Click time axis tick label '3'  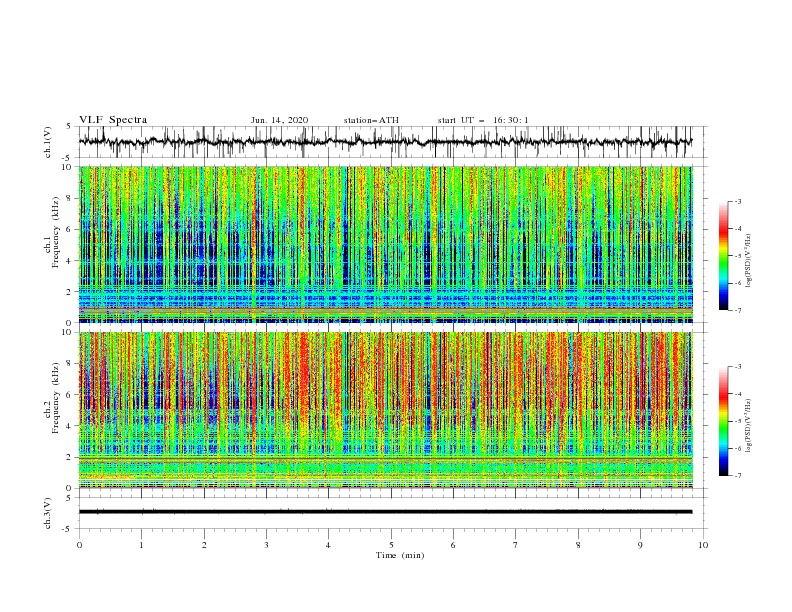click(x=266, y=545)
